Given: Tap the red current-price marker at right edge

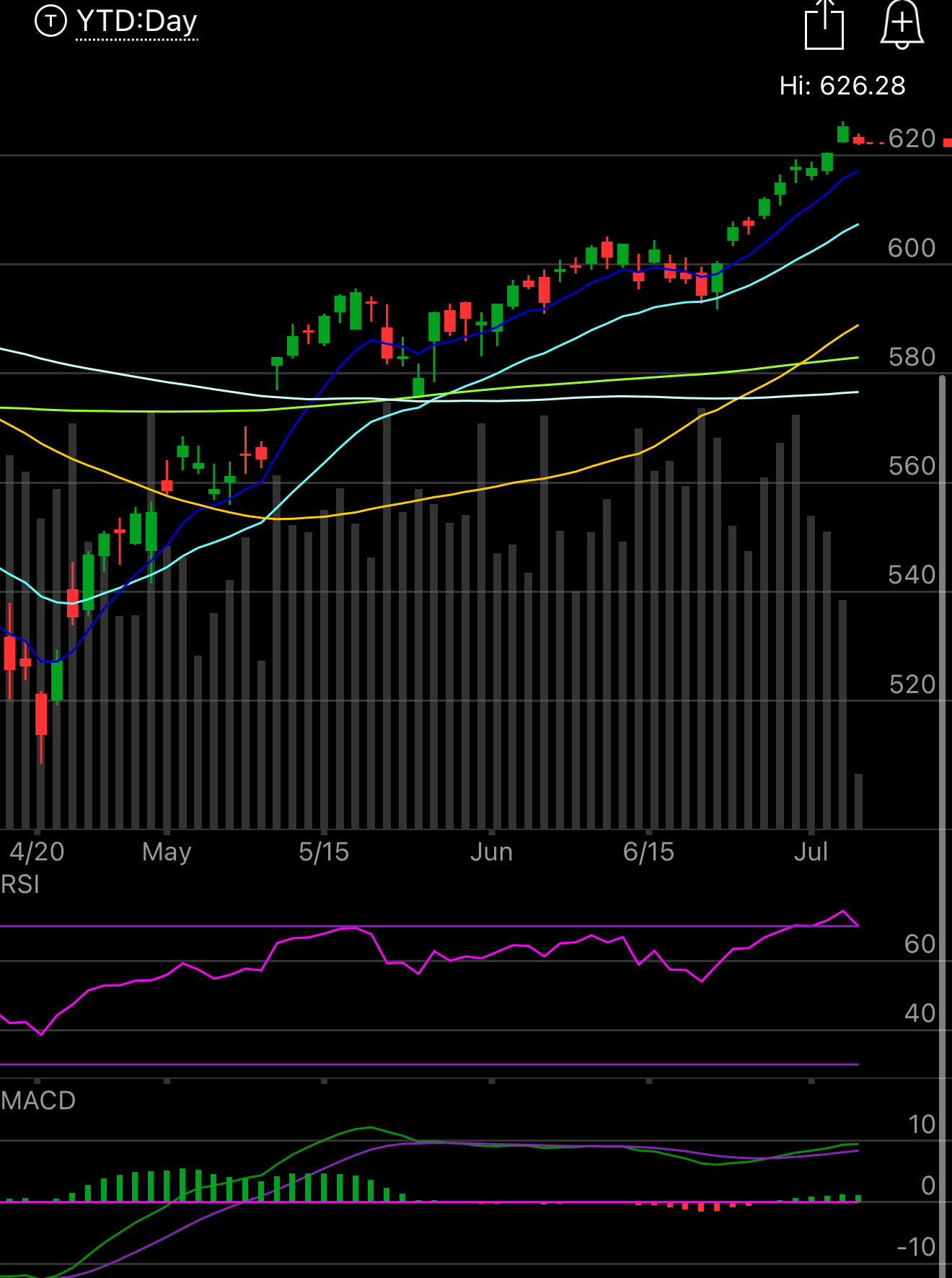Looking at the screenshot, I should tap(948, 143).
